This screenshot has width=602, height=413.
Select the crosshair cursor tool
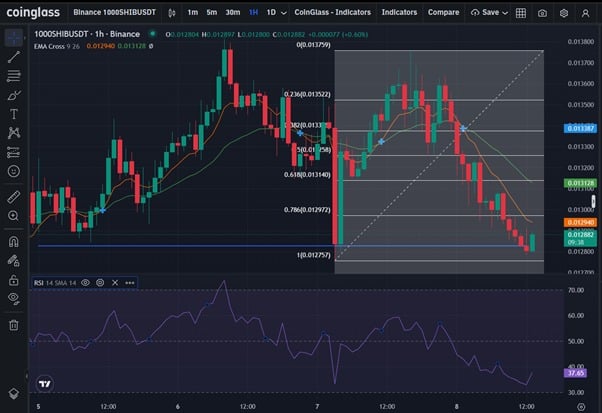coord(14,38)
